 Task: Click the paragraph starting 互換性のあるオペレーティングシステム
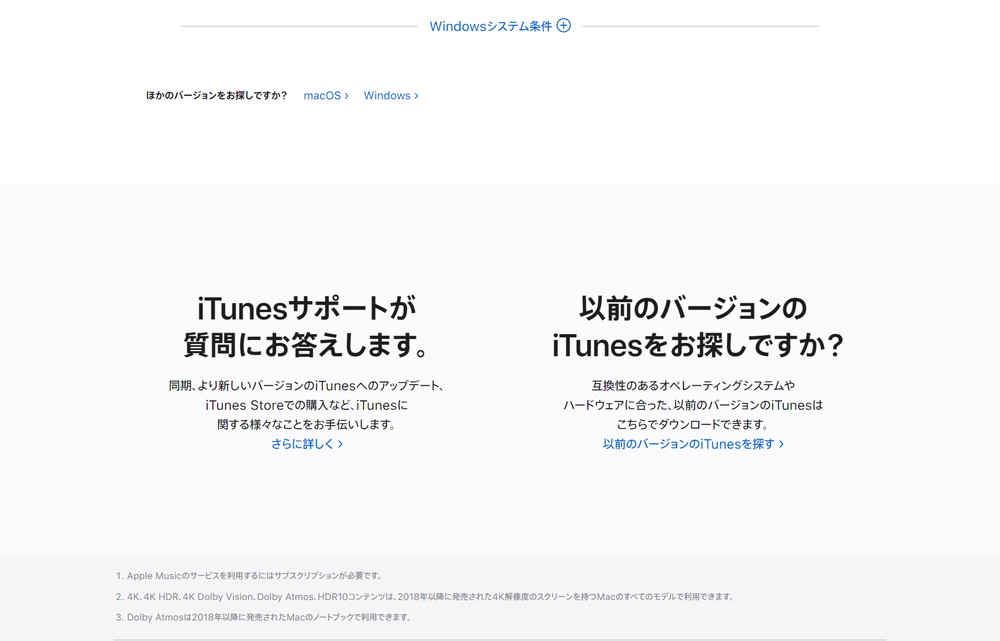click(693, 405)
